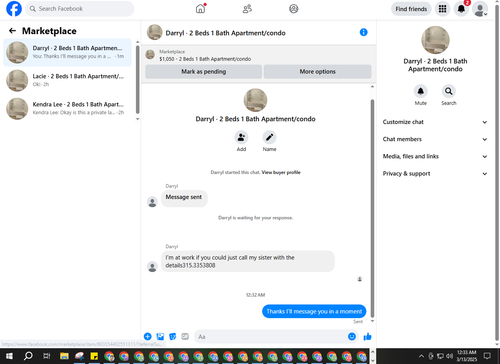Viewport: 500px width, 364px height.
Task: Click Mark as pending button
Action: point(203,72)
